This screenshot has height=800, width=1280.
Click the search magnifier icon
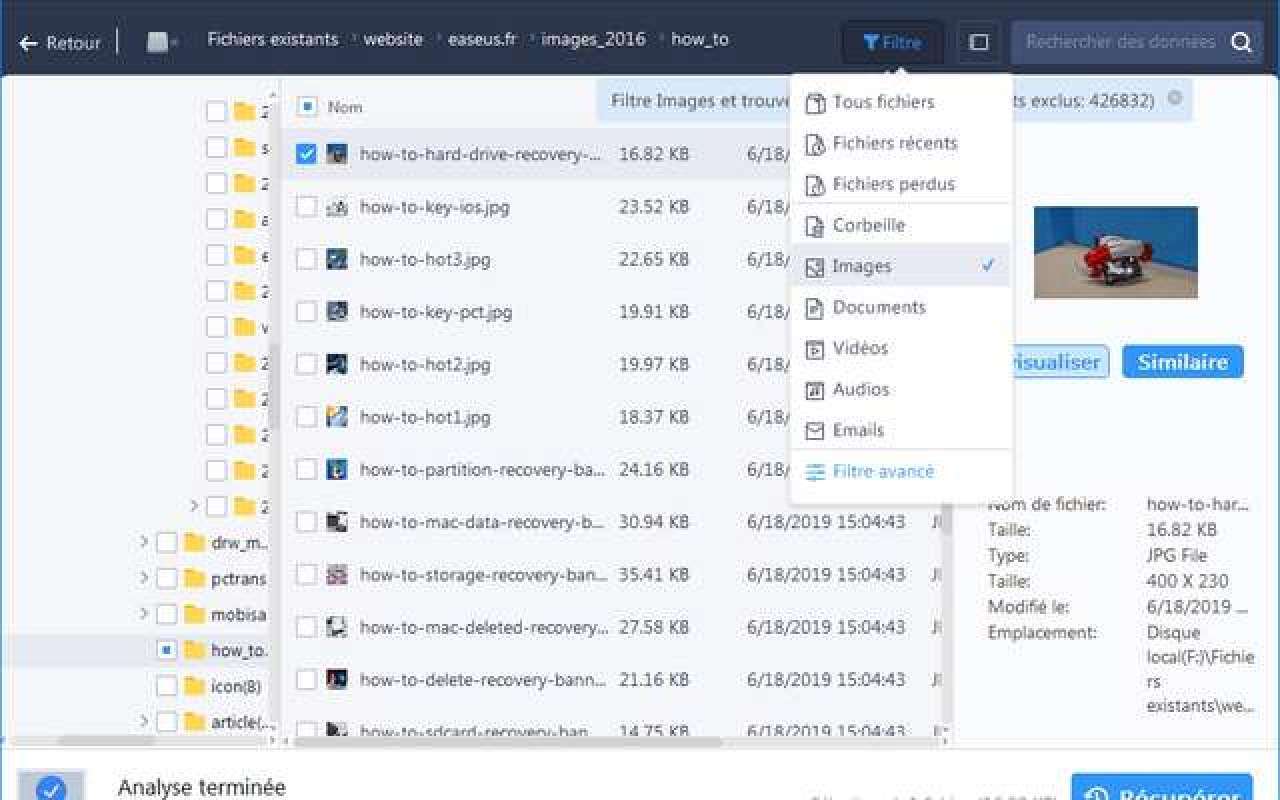1241,44
